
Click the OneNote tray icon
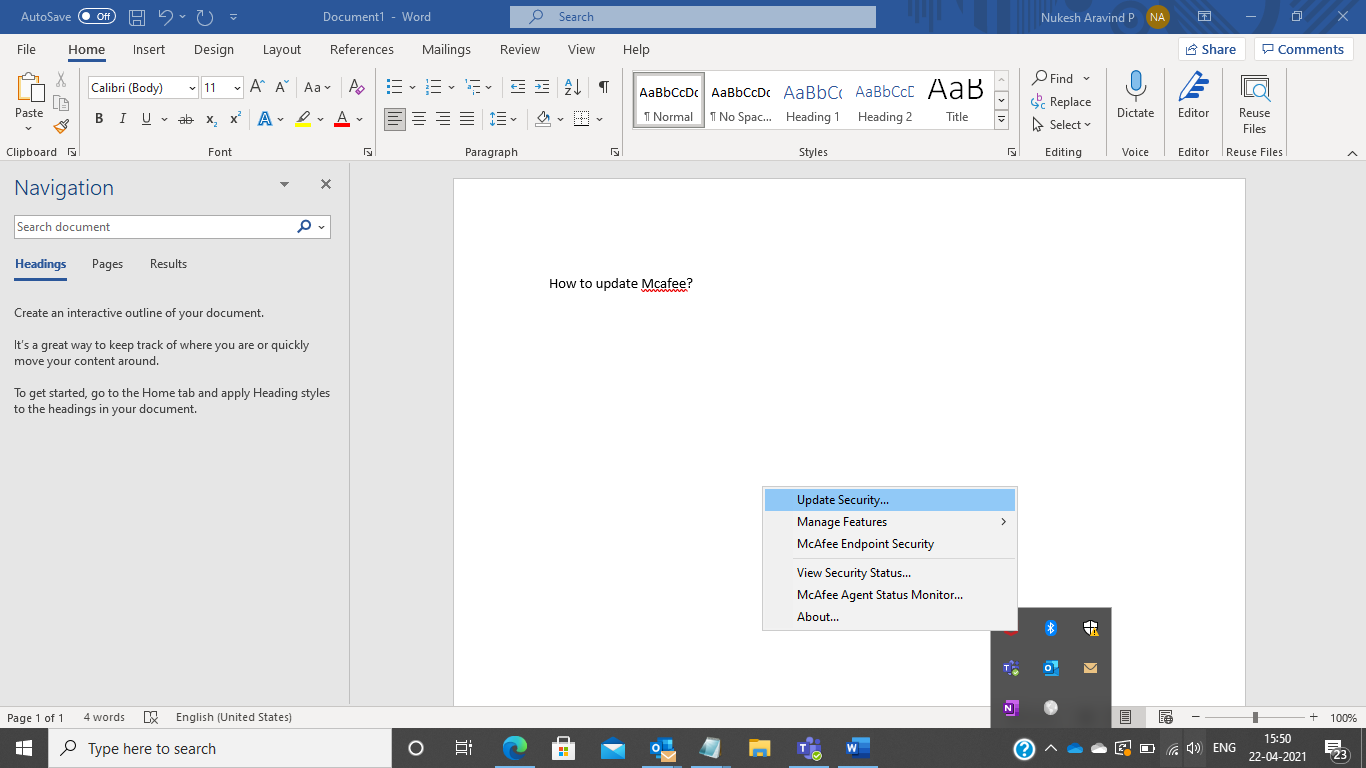tap(1011, 708)
